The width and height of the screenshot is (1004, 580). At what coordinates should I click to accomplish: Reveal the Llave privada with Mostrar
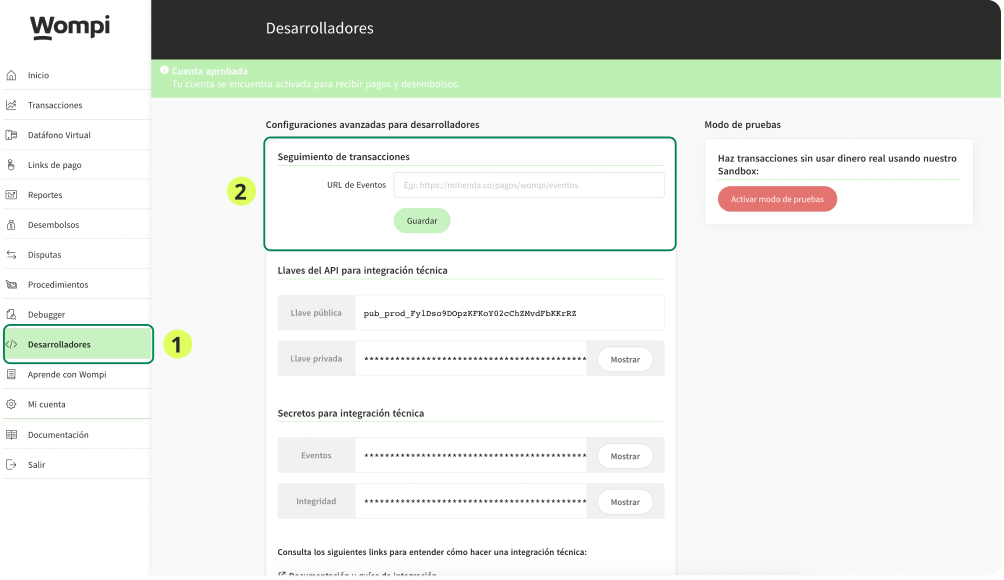(624, 358)
